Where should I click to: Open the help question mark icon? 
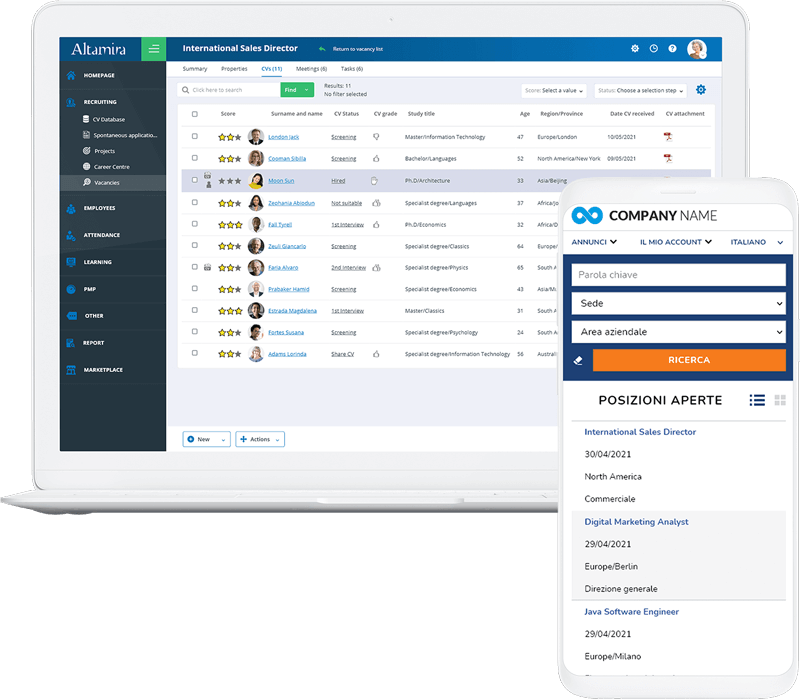(672, 48)
